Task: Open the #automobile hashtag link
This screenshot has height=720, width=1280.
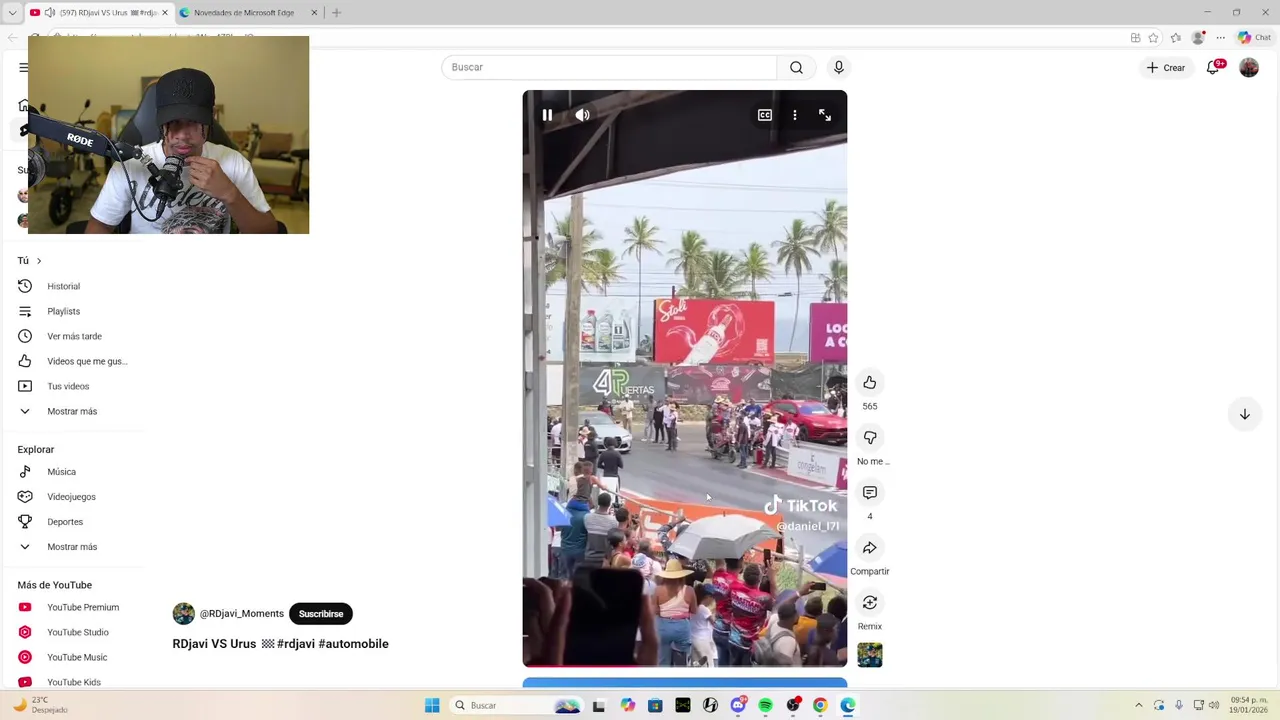Action: pos(353,644)
